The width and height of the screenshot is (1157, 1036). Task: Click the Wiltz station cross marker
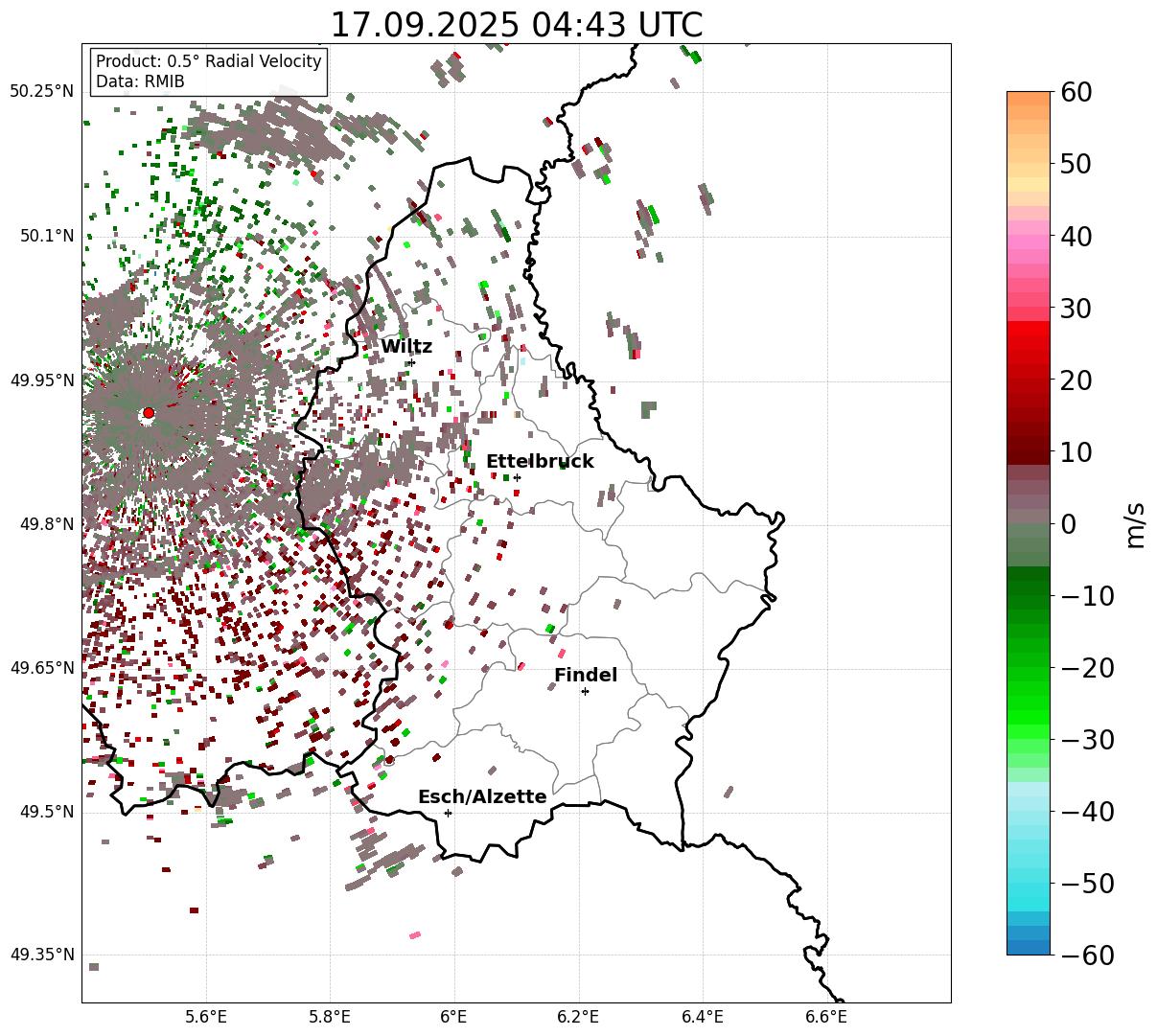[411, 362]
